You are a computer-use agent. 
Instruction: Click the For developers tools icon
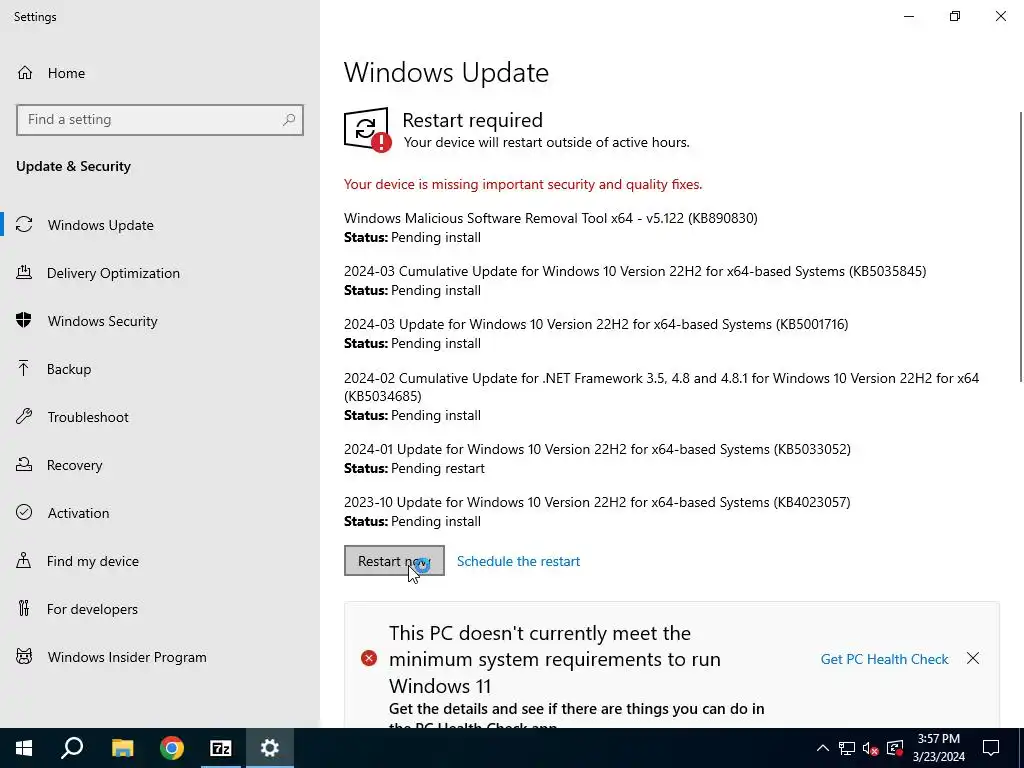24,609
